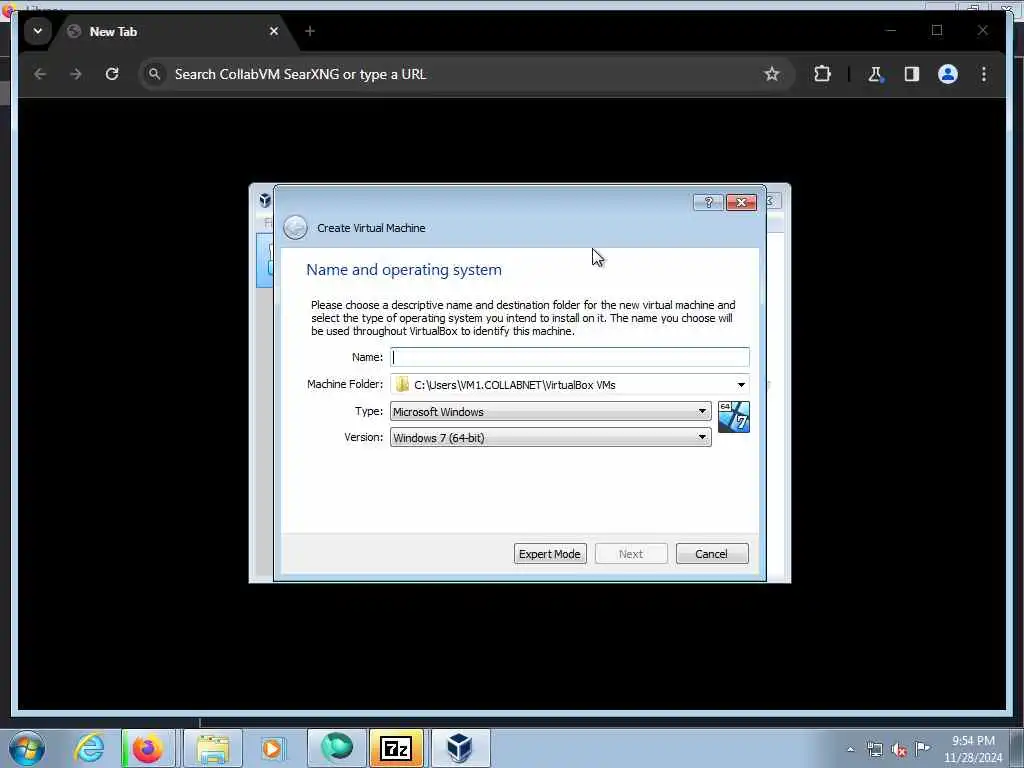Show hidden tray icons arrow
The height and width of the screenshot is (768, 1024).
point(850,749)
